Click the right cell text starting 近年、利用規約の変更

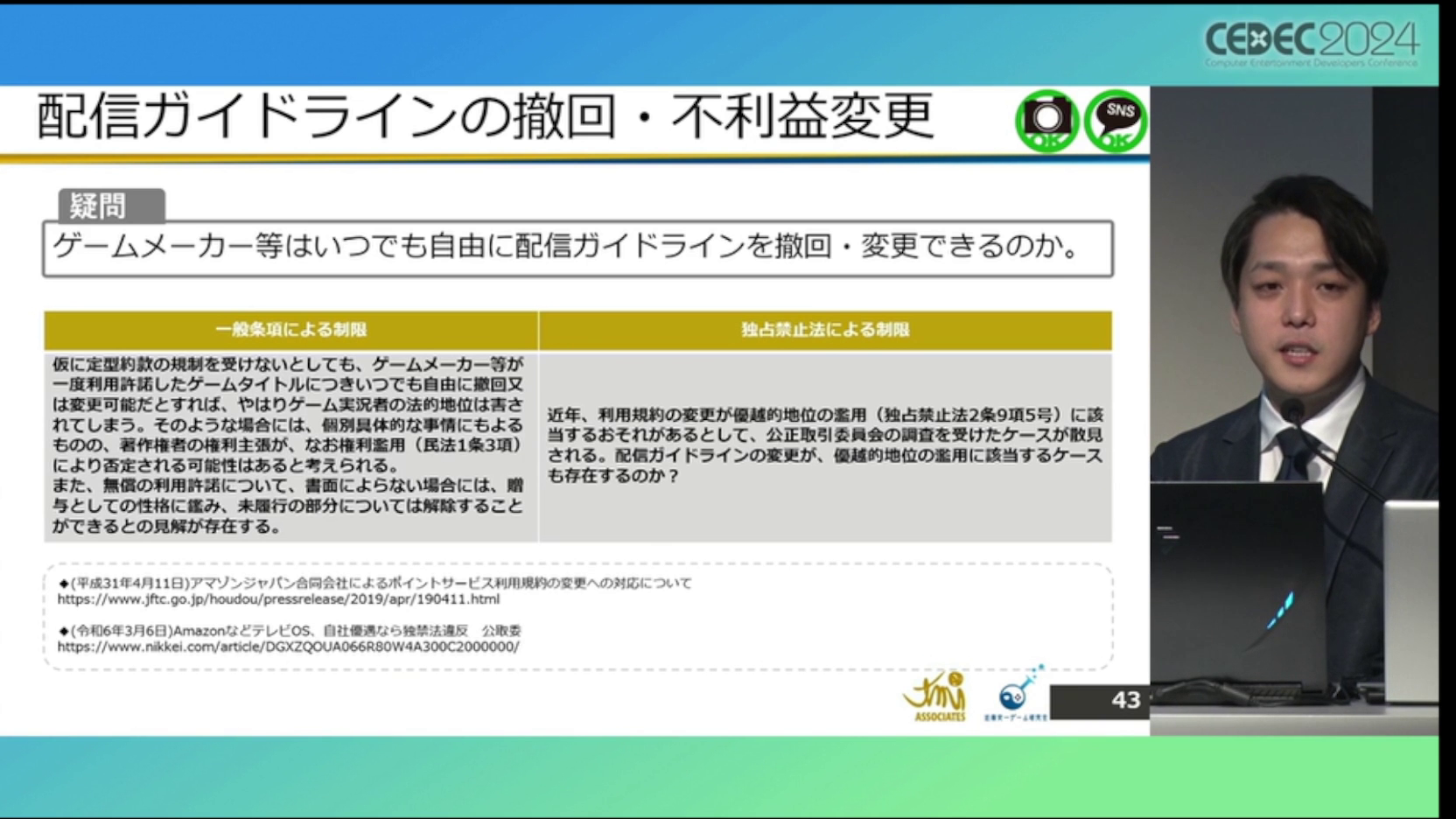pos(825,445)
